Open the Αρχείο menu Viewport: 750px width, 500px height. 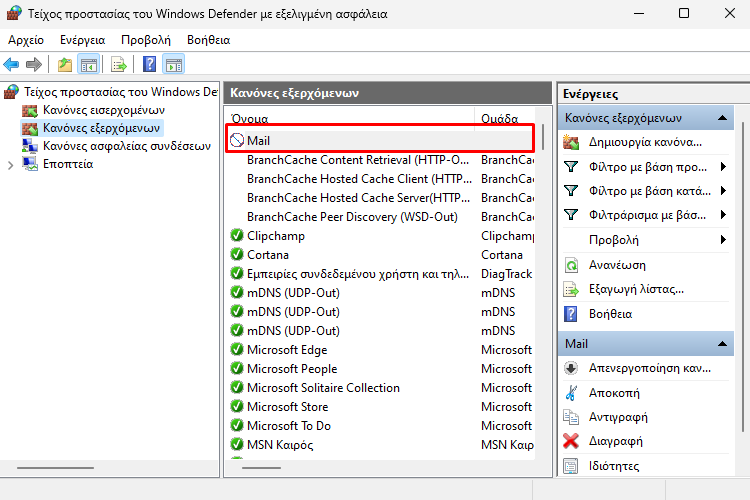[x=26, y=40]
